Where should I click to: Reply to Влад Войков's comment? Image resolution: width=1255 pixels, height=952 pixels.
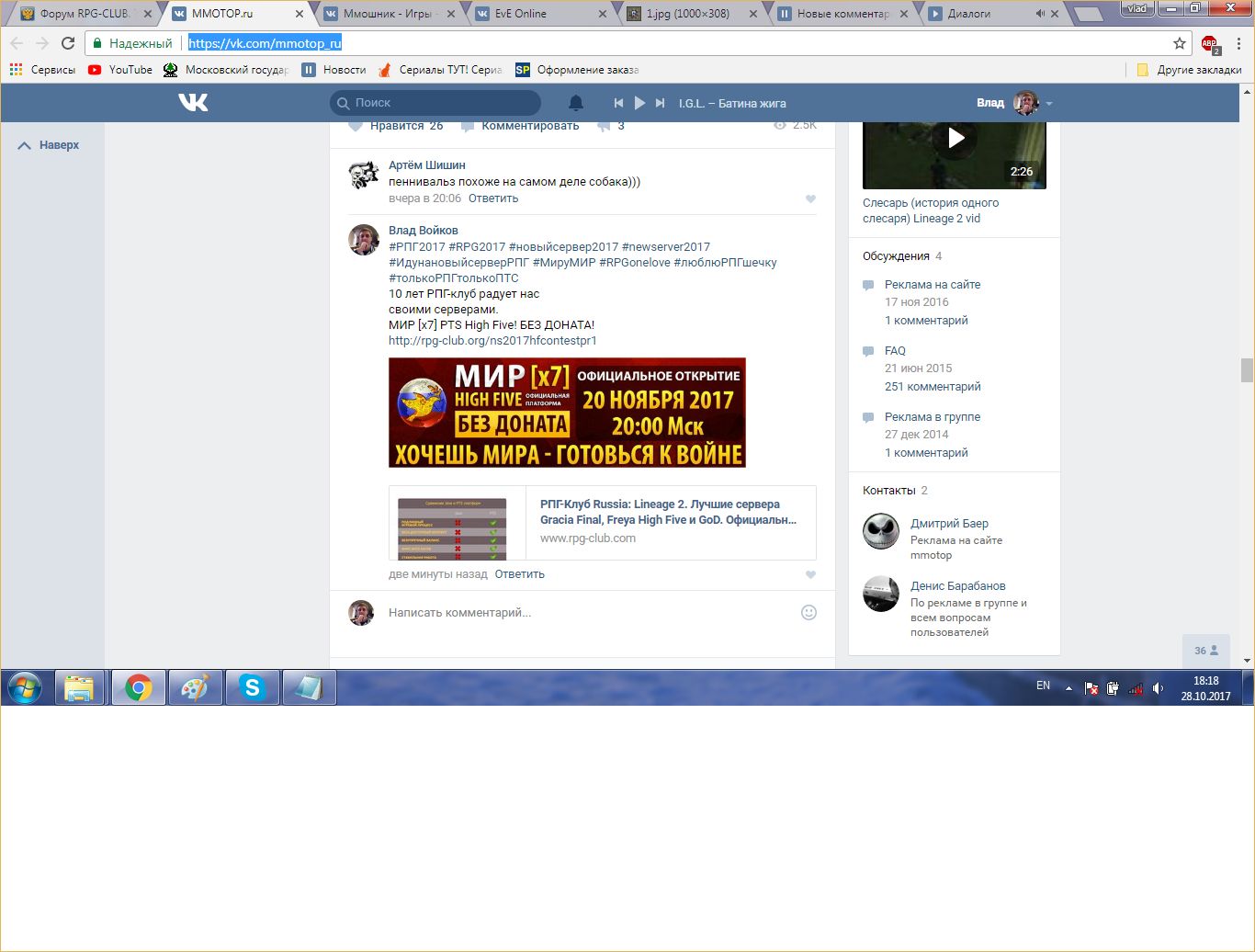[520, 574]
